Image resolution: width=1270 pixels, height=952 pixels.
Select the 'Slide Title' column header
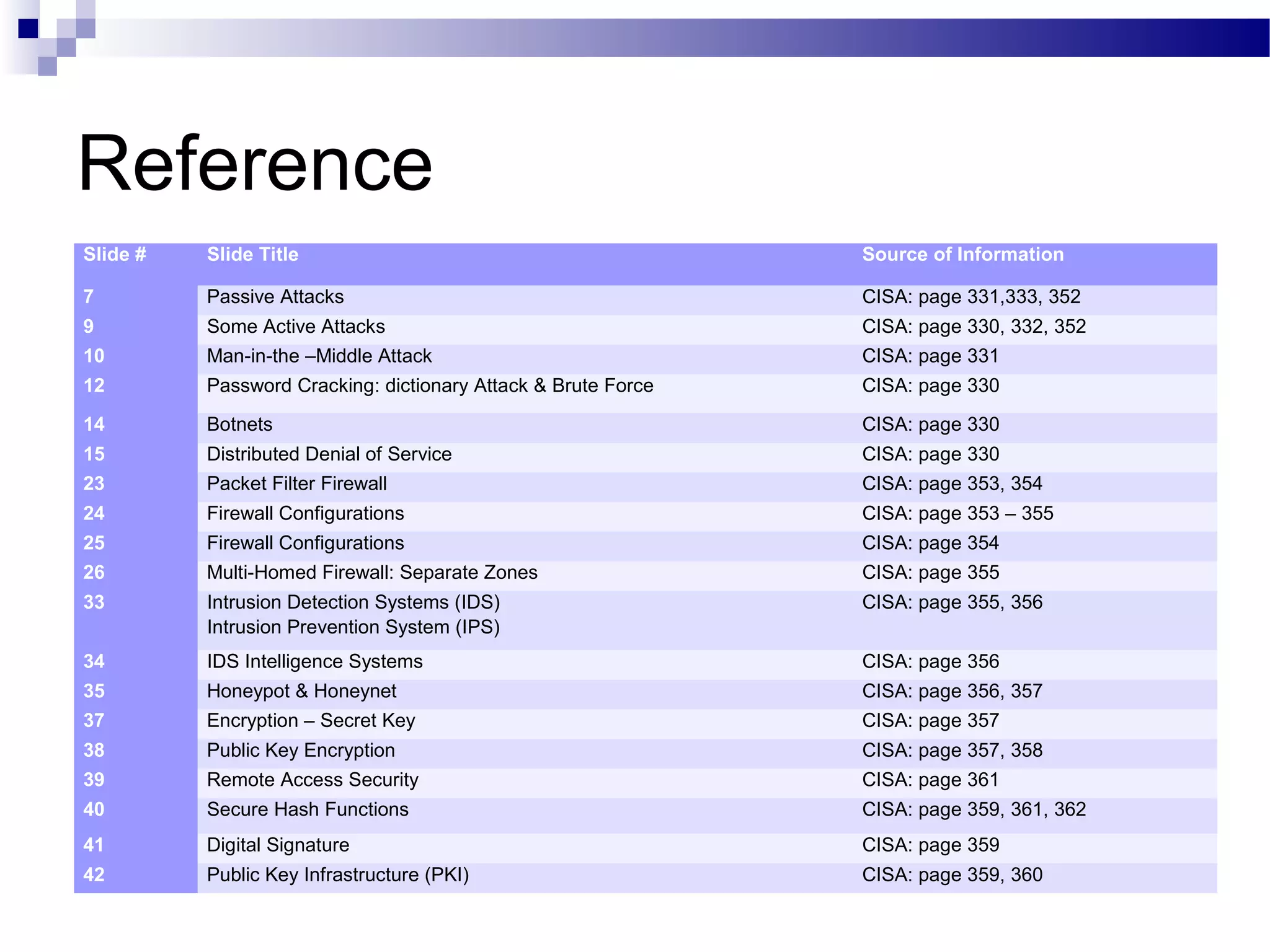[x=252, y=255]
